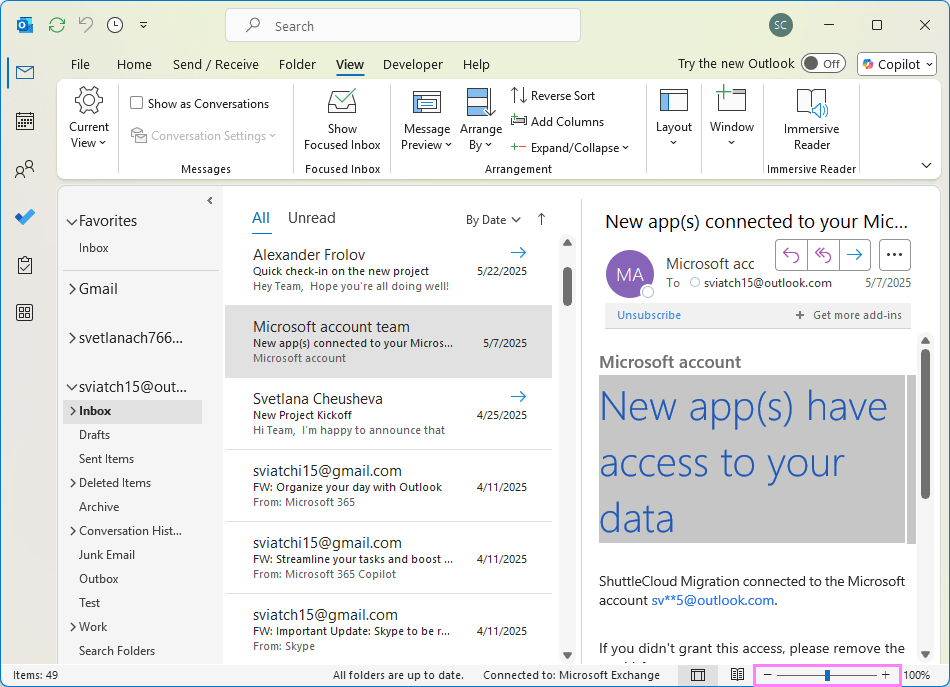Switch to Normal view in status bar
This screenshot has height=687, width=950.
(x=698, y=675)
